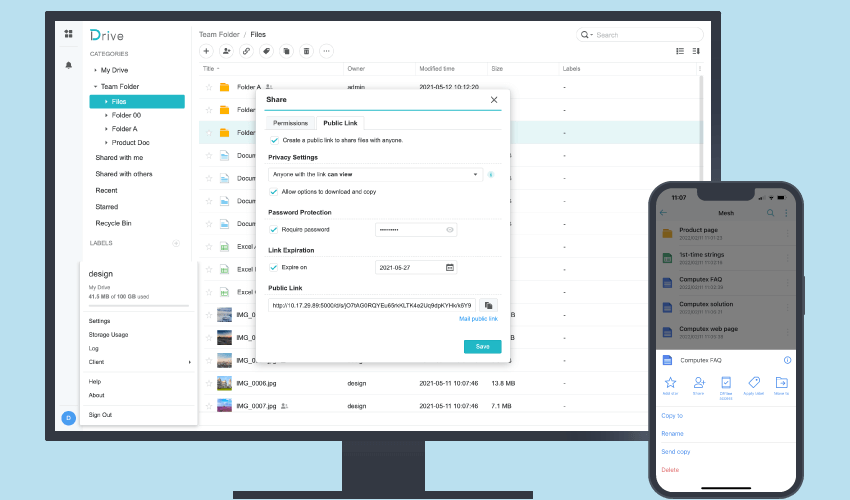
Task: Expand the Product Doc folder in sidebar
Action: click(x=107, y=142)
